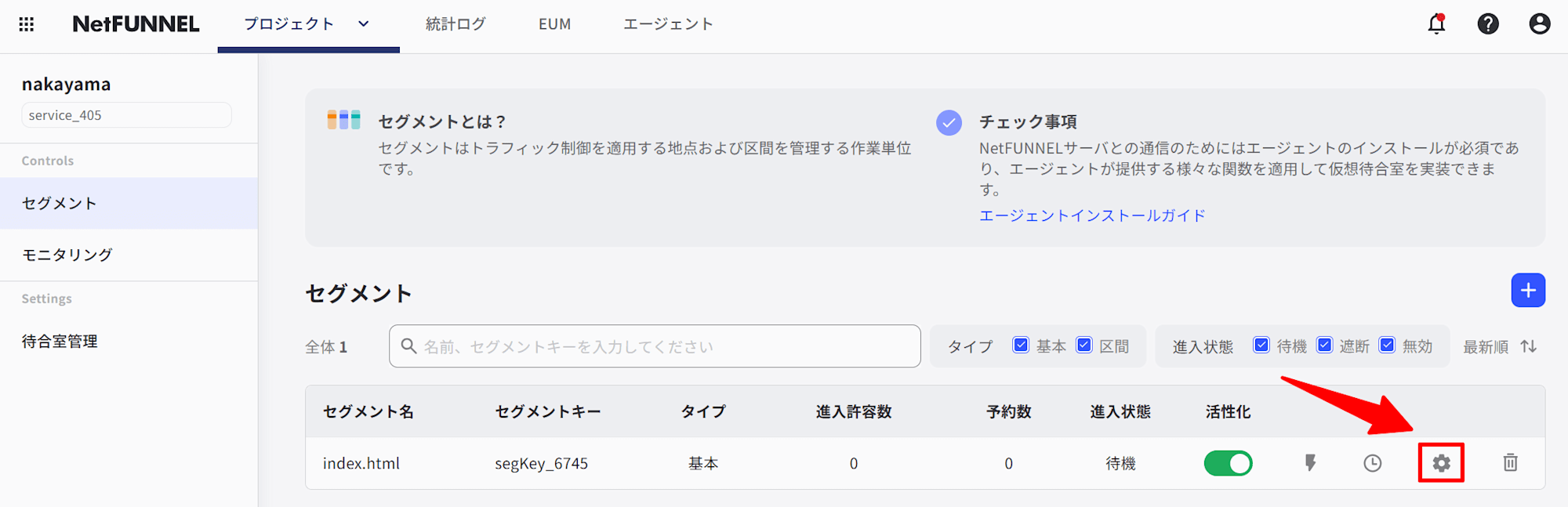Viewport: 1568px width, 507px height.
Task: Uncheck the 基本 type filter checkbox
Action: 1021,346
